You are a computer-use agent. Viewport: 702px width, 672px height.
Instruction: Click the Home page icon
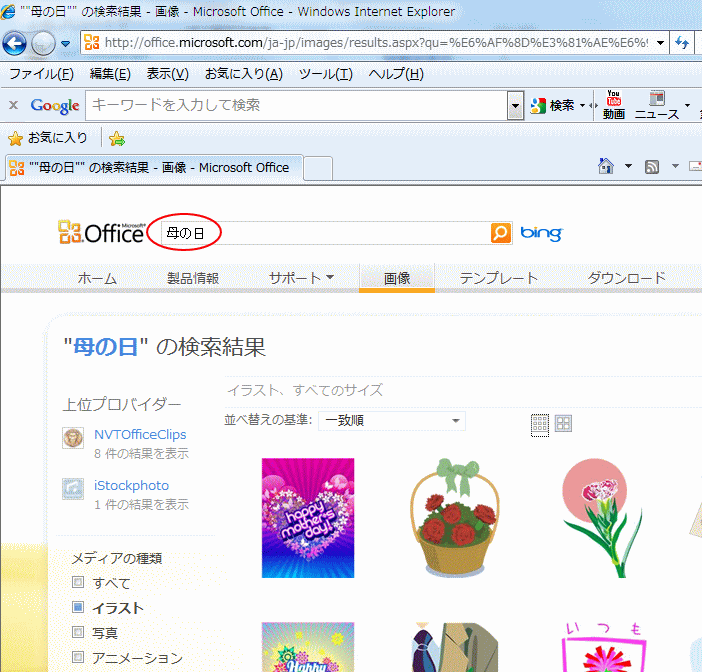coord(606,166)
